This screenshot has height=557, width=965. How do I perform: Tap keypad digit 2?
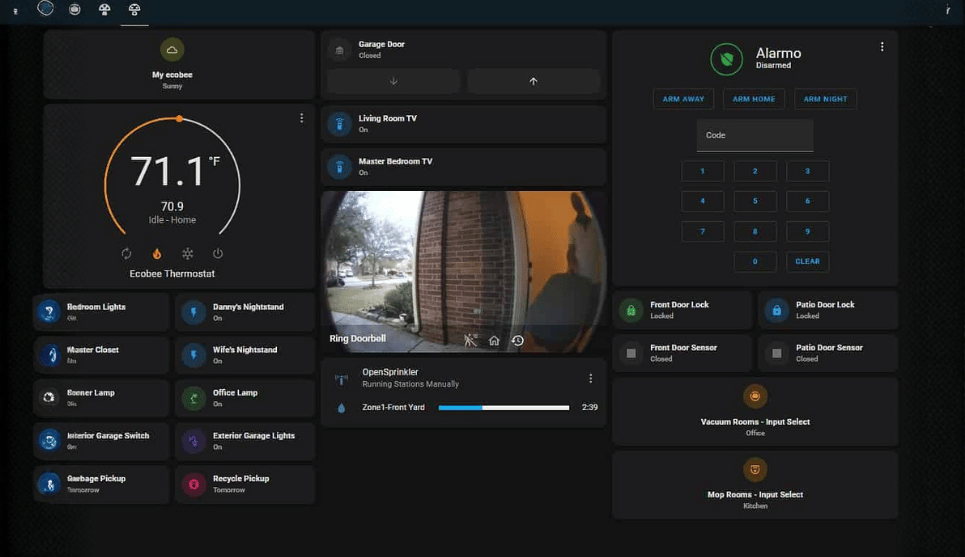[x=755, y=171]
